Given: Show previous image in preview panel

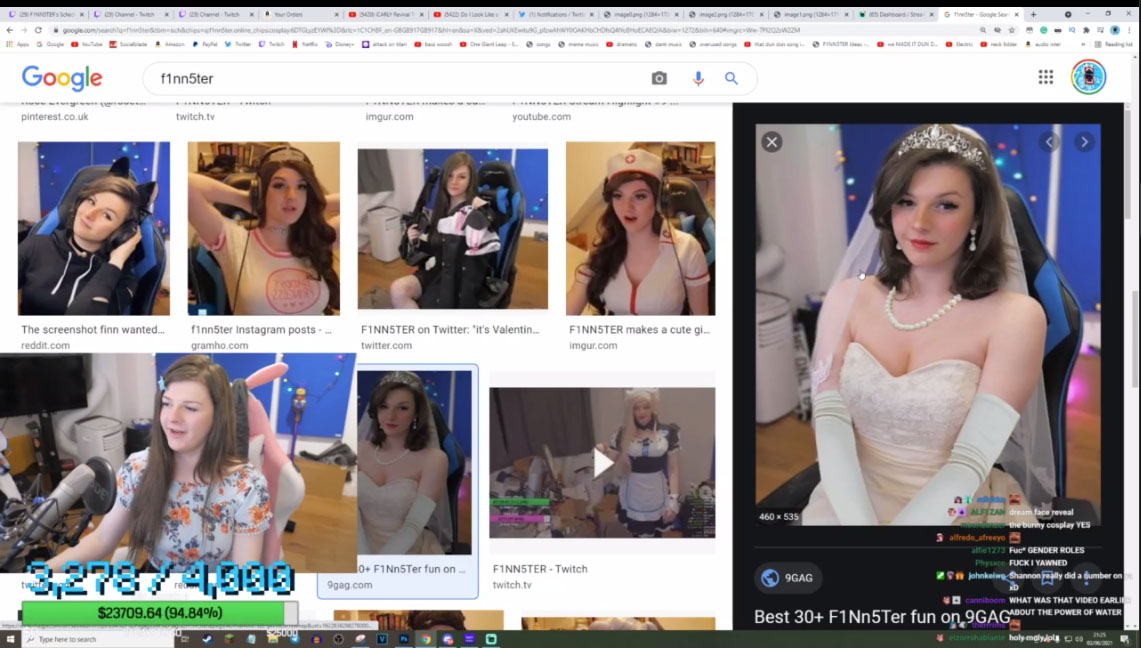Looking at the screenshot, I should tap(1050, 142).
